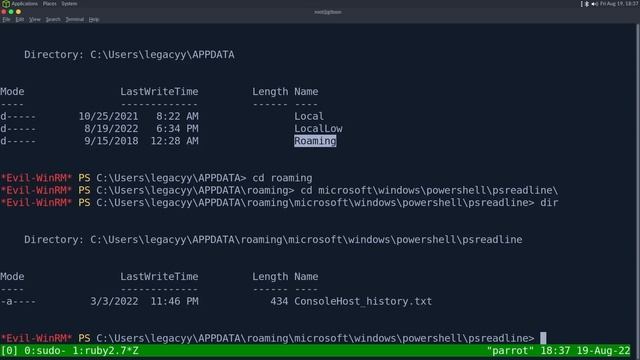Image resolution: width=640 pixels, height=360 pixels.
Task: Click the terminal cursor at last prompt
Action: (543, 338)
